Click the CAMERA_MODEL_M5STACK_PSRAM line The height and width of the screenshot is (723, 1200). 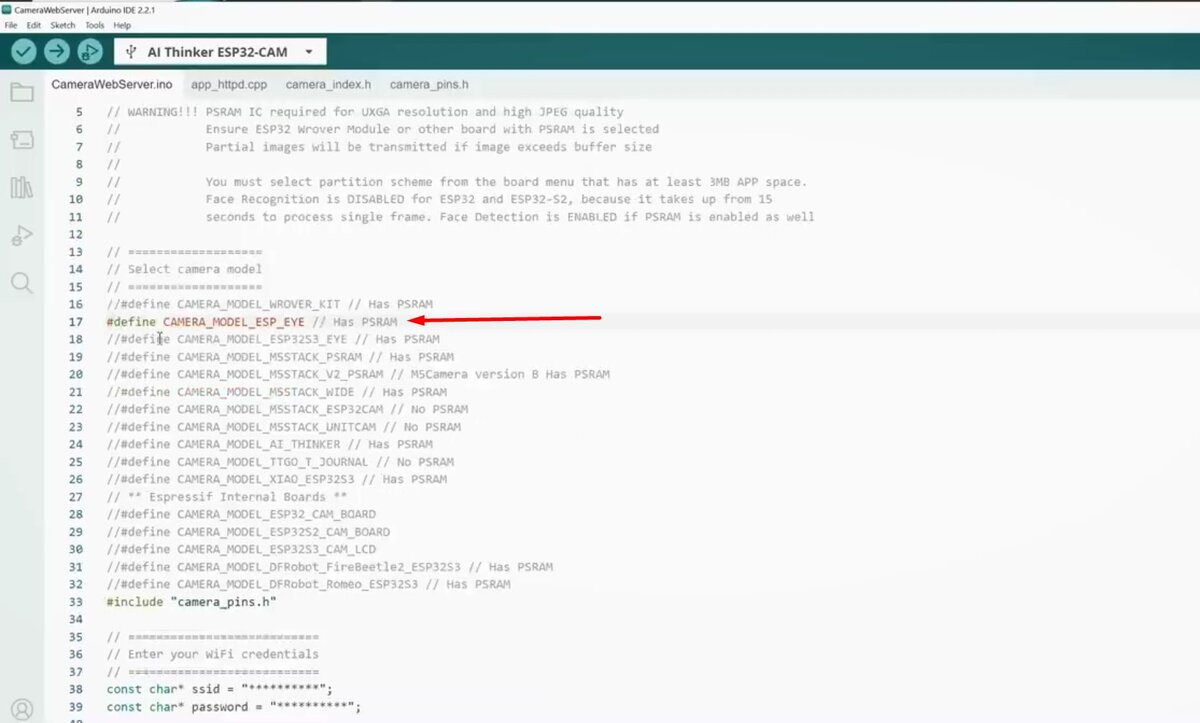click(x=280, y=357)
